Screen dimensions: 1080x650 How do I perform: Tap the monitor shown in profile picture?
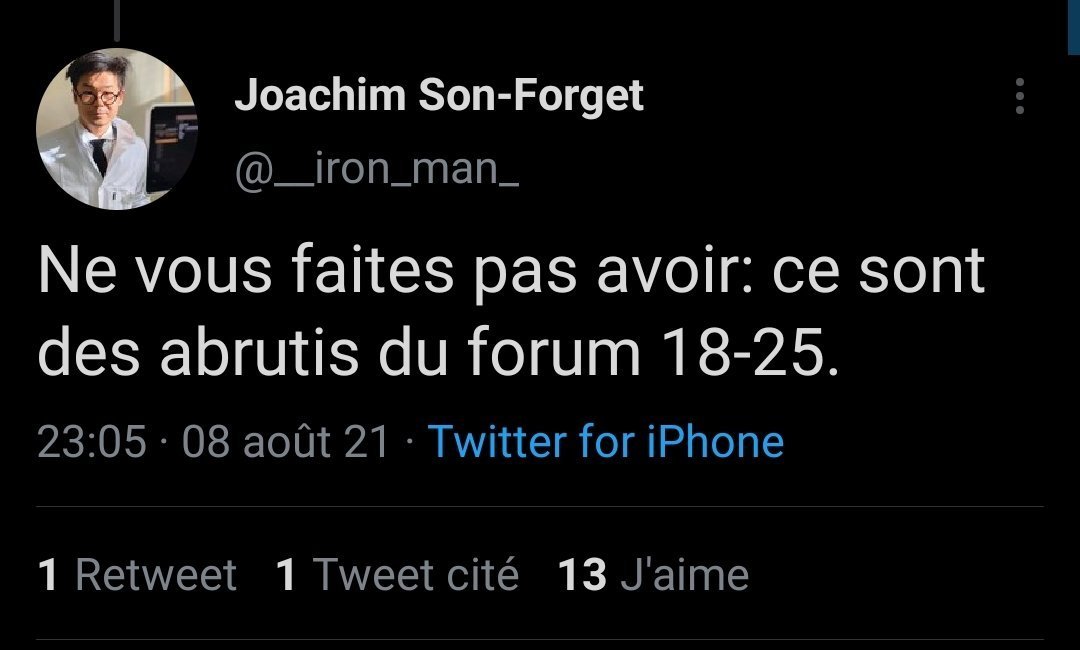pos(172,146)
